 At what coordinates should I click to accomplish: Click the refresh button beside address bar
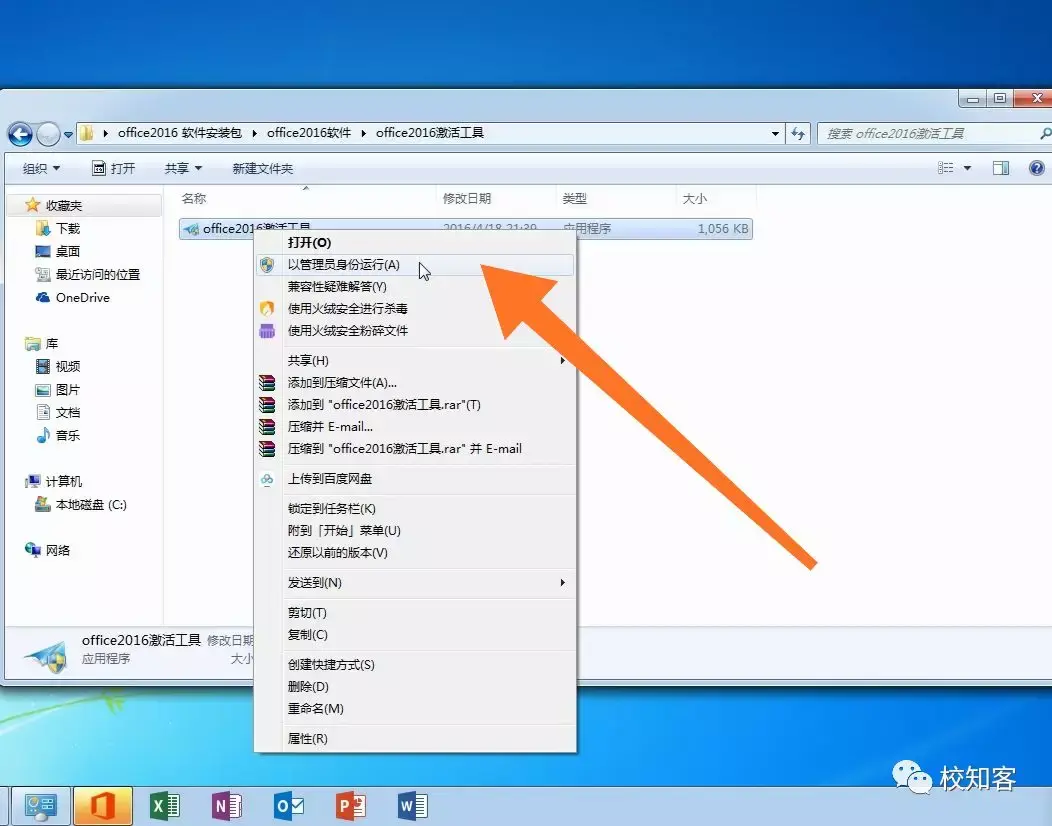(x=798, y=134)
